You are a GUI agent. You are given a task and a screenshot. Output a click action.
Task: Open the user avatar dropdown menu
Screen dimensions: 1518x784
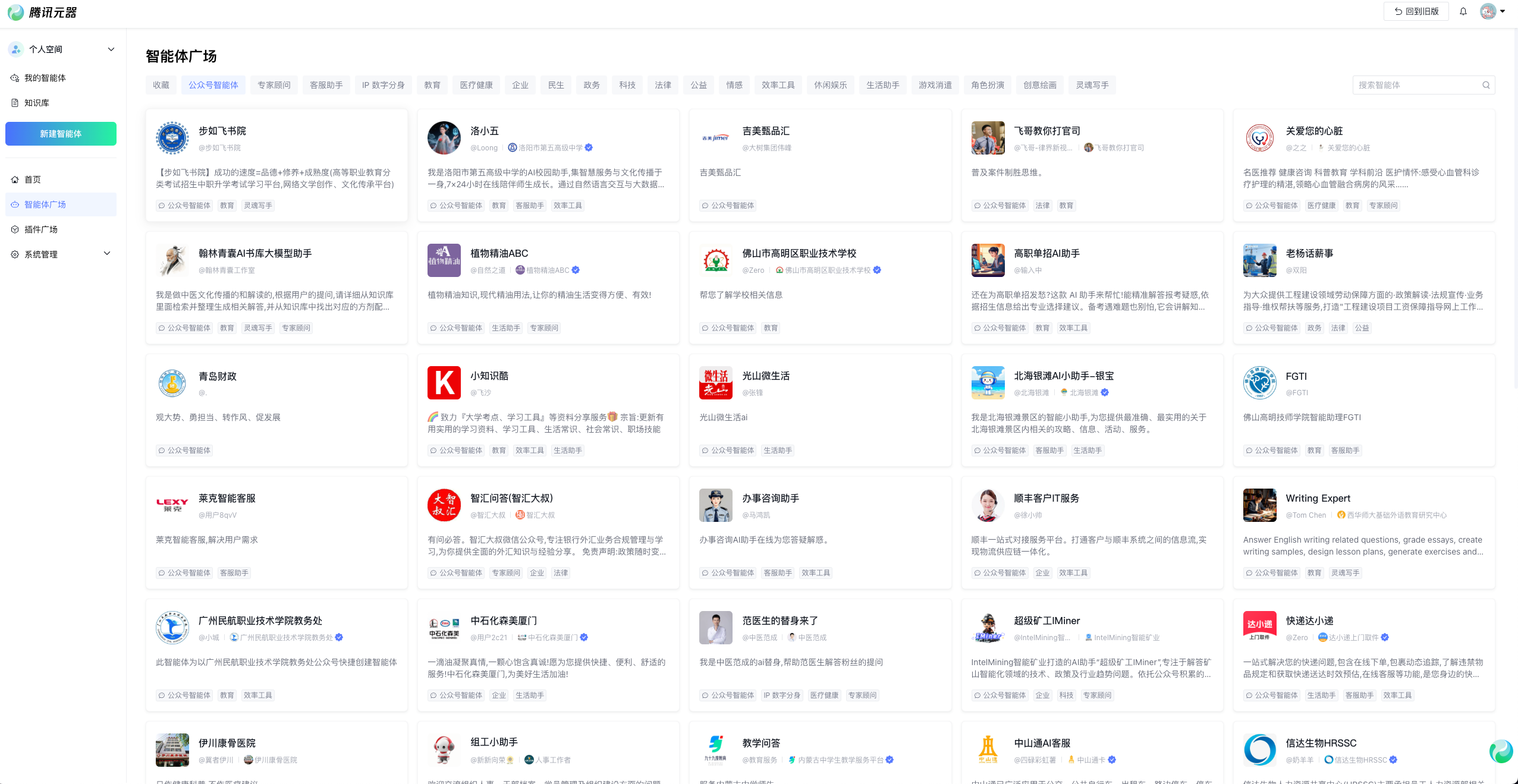pyautogui.click(x=1492, y=11)
